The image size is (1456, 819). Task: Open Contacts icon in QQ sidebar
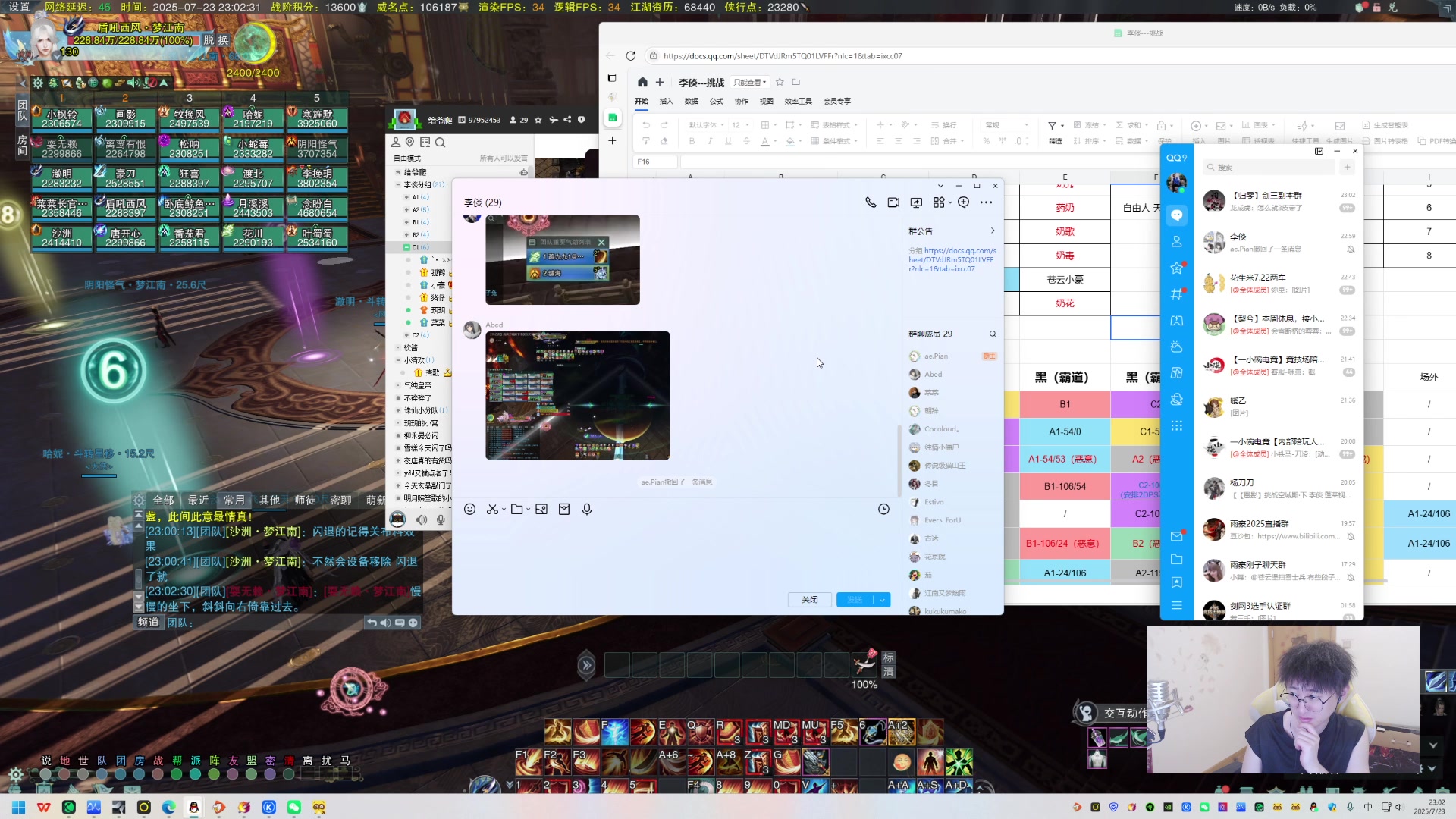click(x=1177, y=242)
